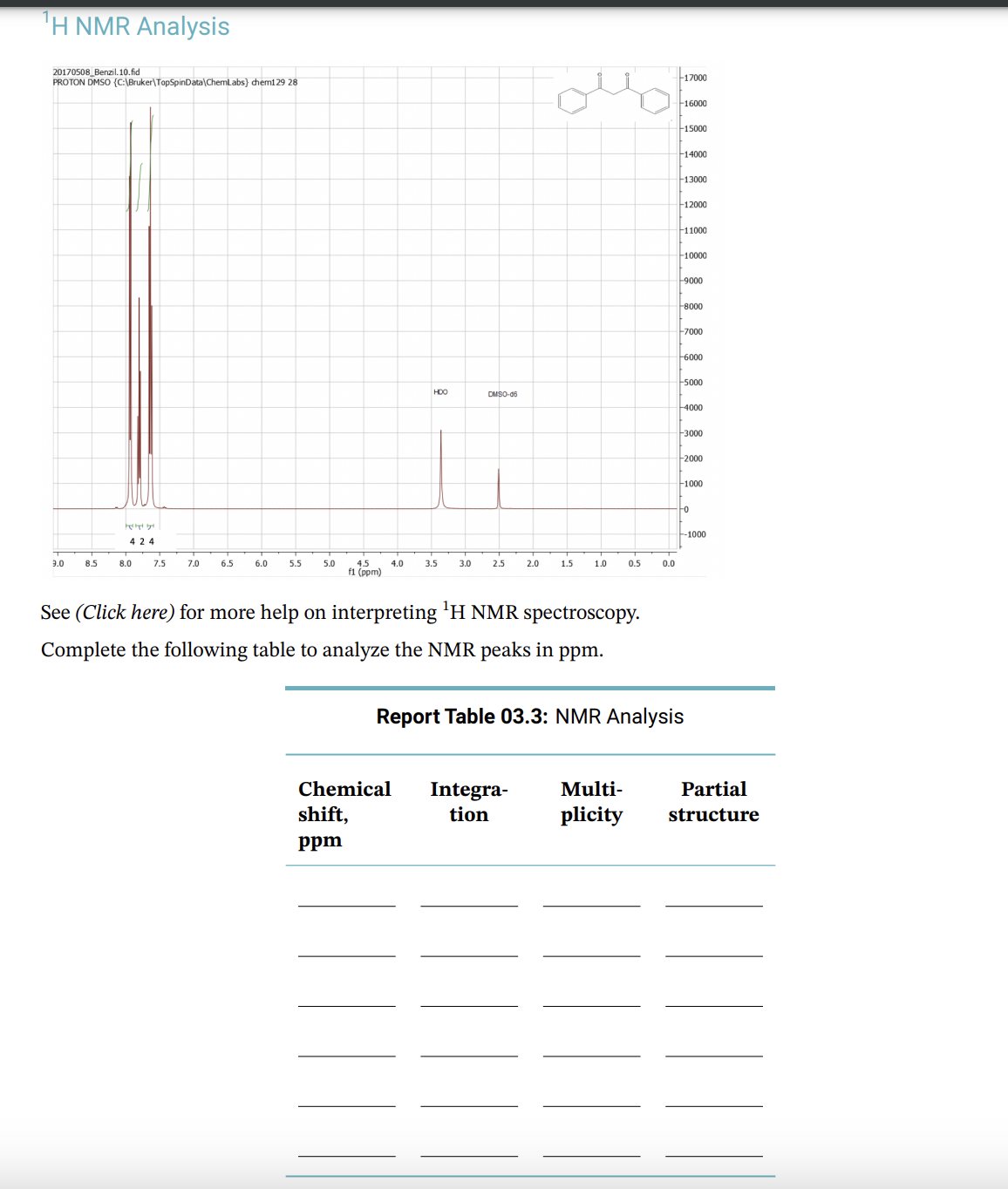The height and width of the screenshot is (1189, 1008).
Task: Select the DMSO-d6 solvent peak label
Action: [502, 394]
